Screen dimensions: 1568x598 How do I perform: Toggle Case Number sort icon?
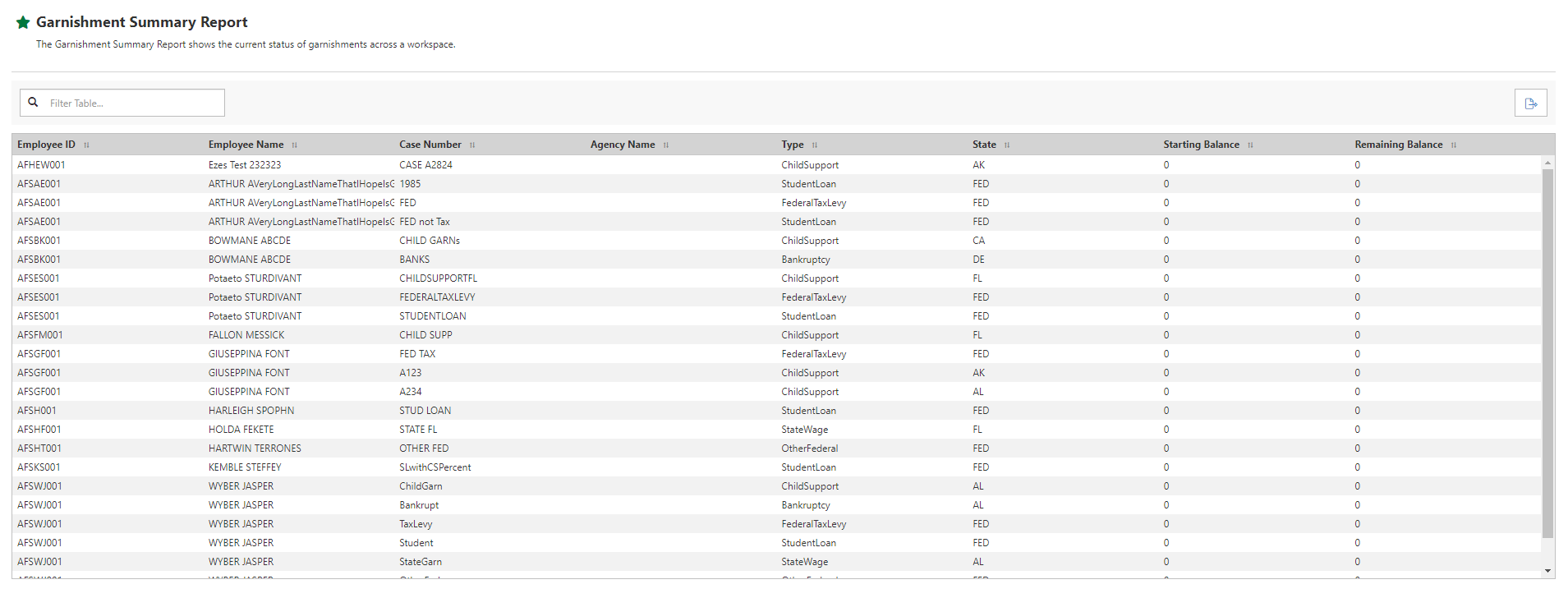(x=472, y=145)
